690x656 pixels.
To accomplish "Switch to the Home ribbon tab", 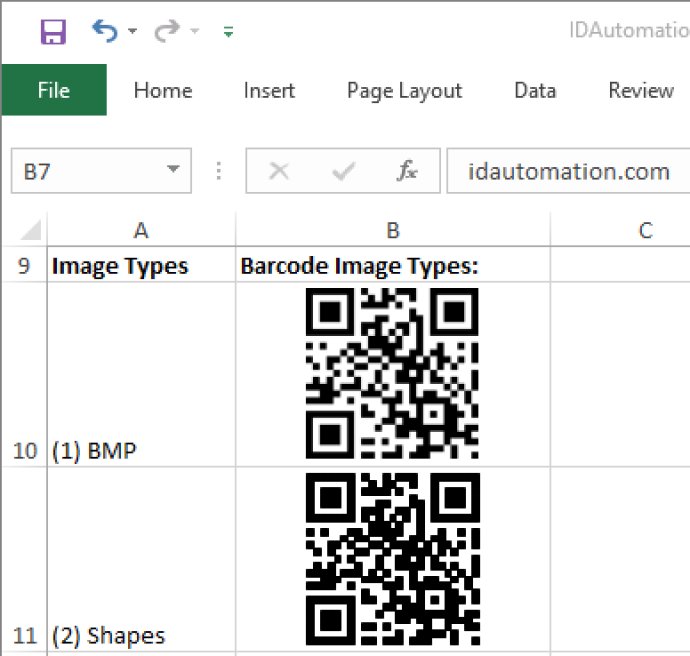I will 163,91.
